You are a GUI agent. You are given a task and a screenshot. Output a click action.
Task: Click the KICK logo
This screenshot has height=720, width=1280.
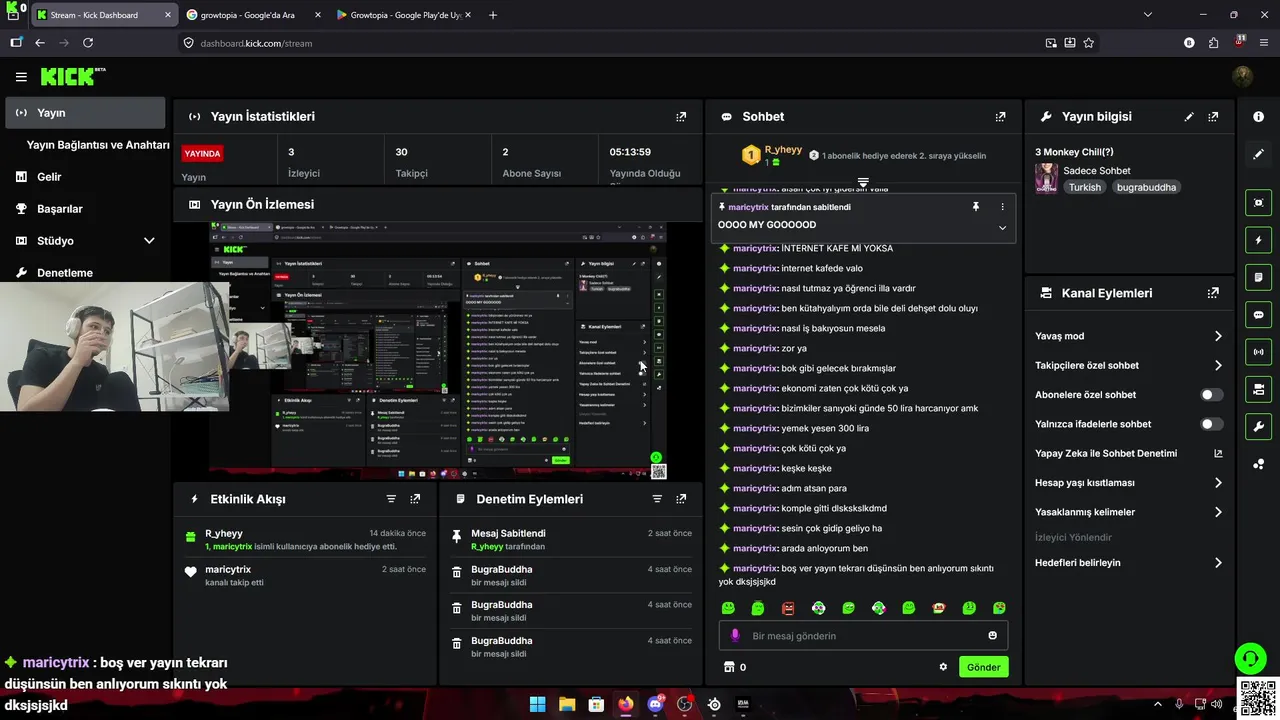(x=72, y=76)
